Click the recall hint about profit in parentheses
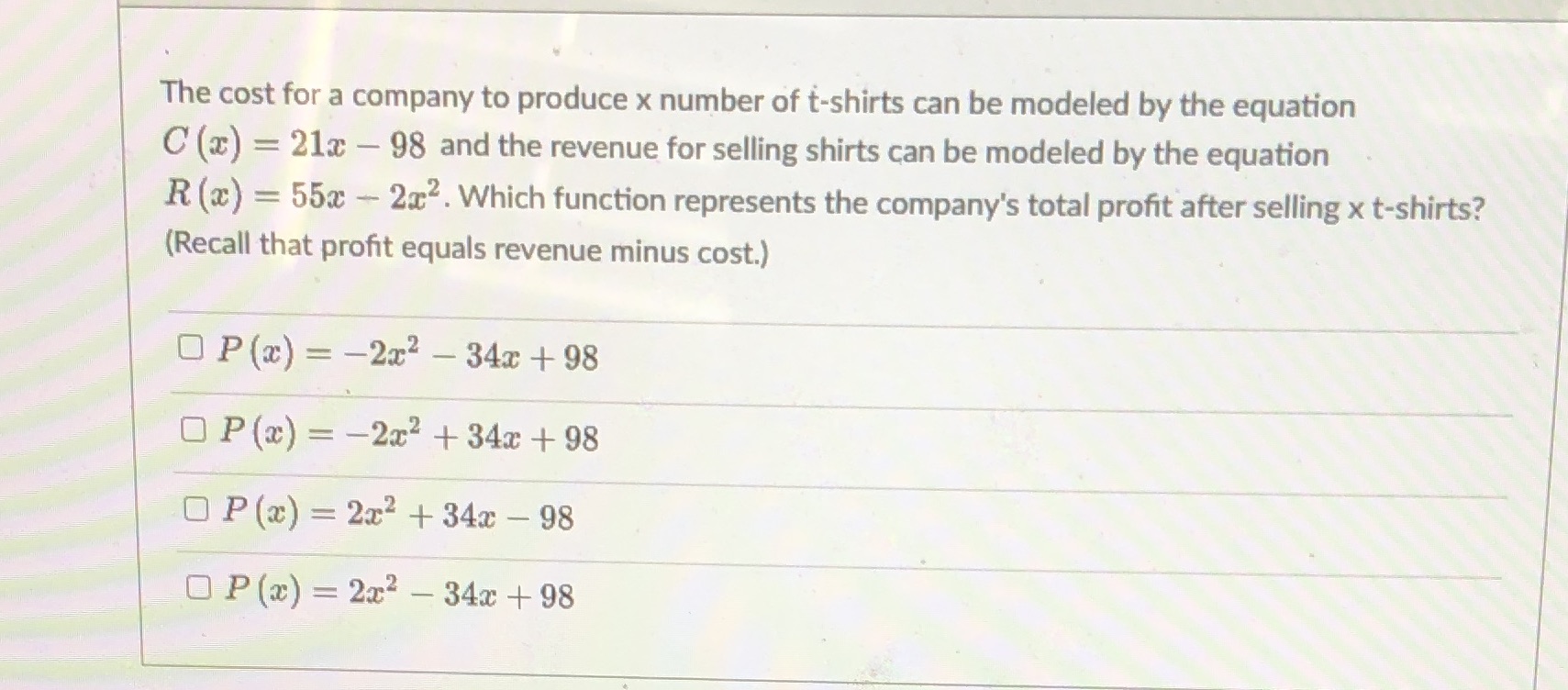Image resolution: width=1568 pixels, height=690 pixels. [x=466, y=249]
